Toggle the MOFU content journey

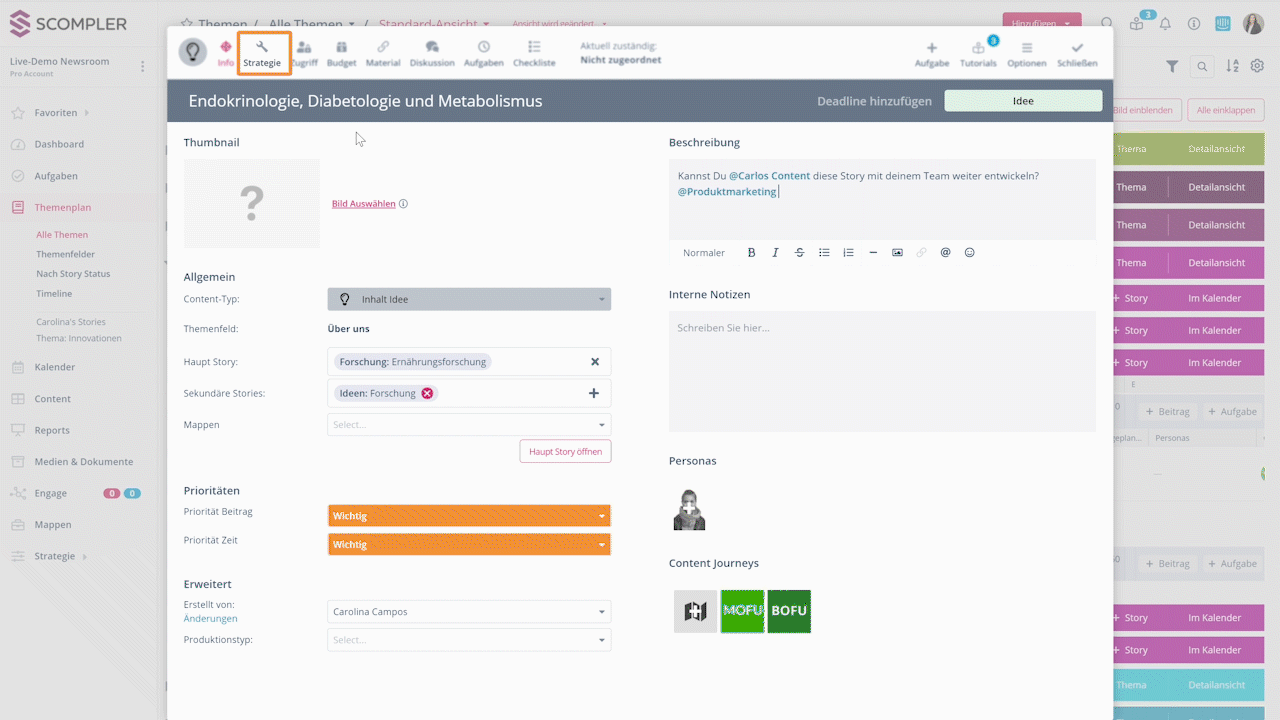coord(742,611)
